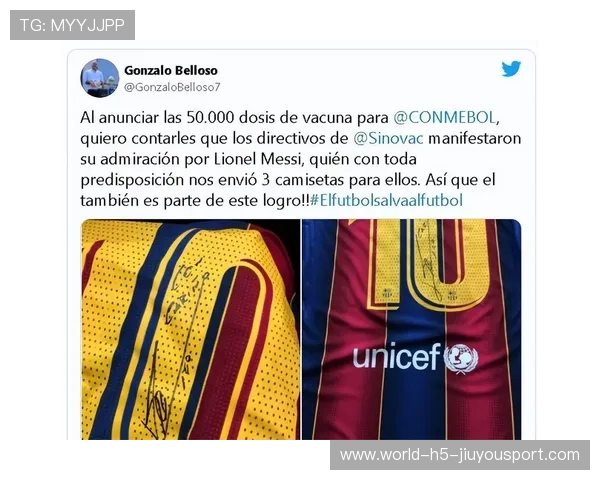This screenshot has height=480, width=600.
Task: View the unicef Barcelona jersey photo
Action: coord(411,329)
